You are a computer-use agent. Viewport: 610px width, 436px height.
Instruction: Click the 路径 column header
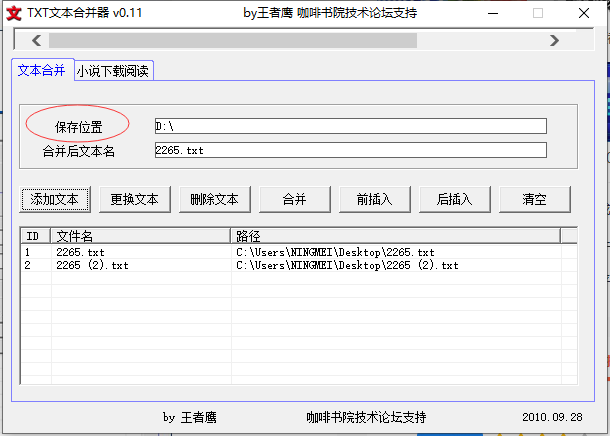click(396, 236)
